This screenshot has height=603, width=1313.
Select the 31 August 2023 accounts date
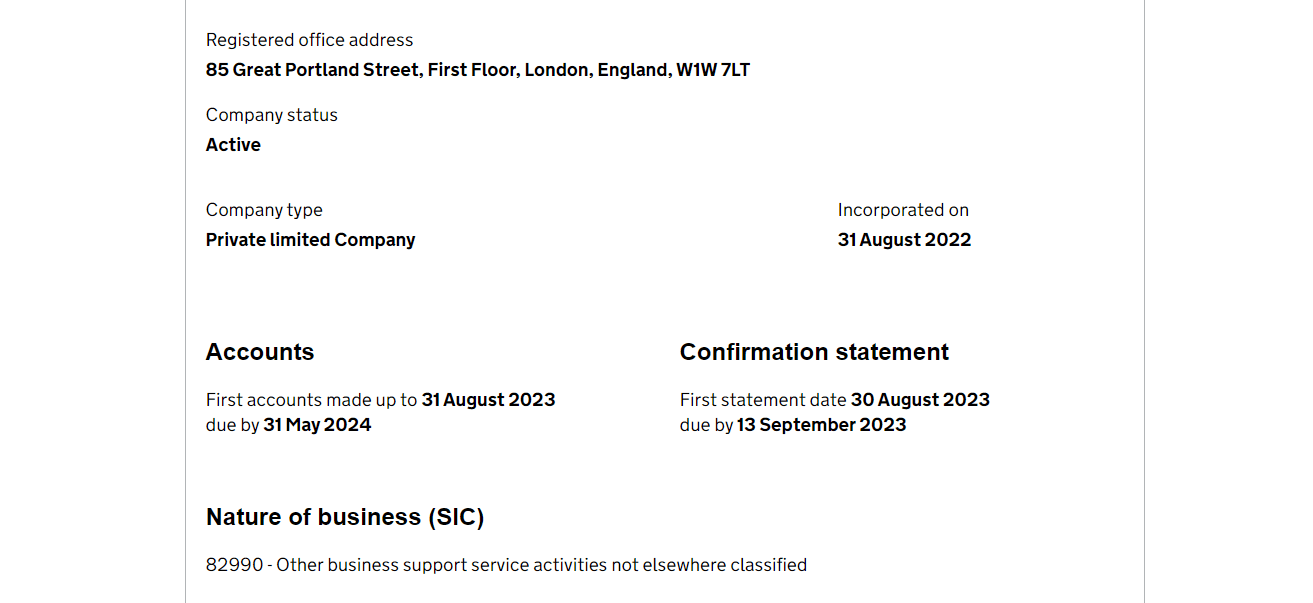pos(488,400)
